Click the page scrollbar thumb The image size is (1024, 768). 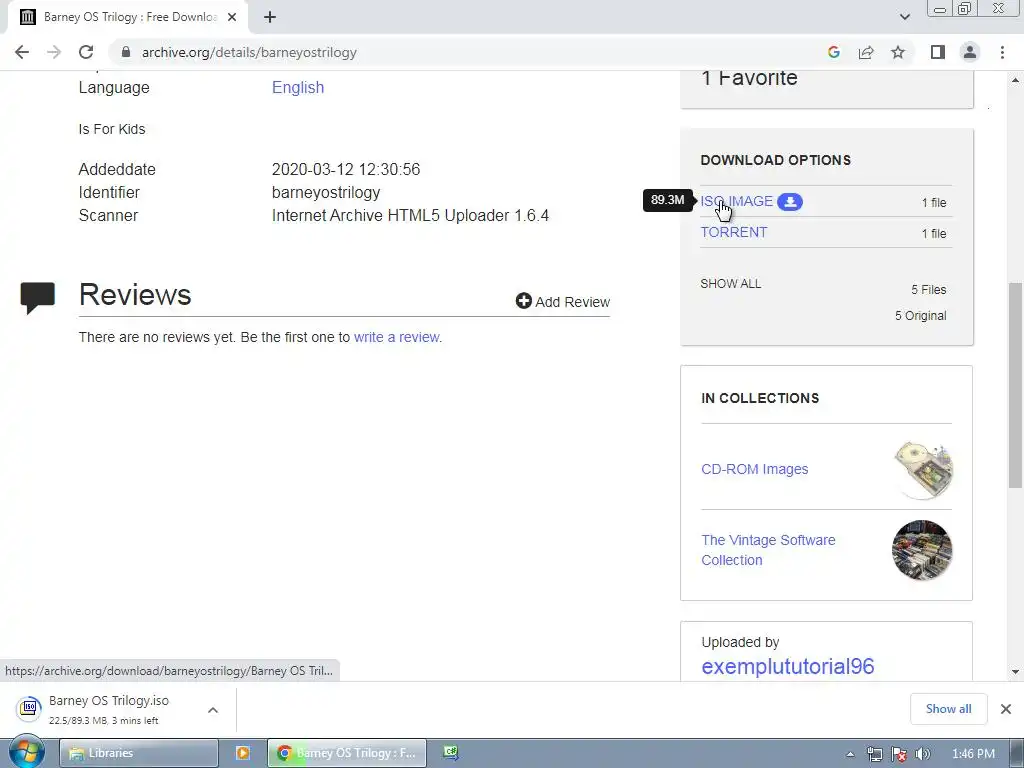tap(1015, 385)
